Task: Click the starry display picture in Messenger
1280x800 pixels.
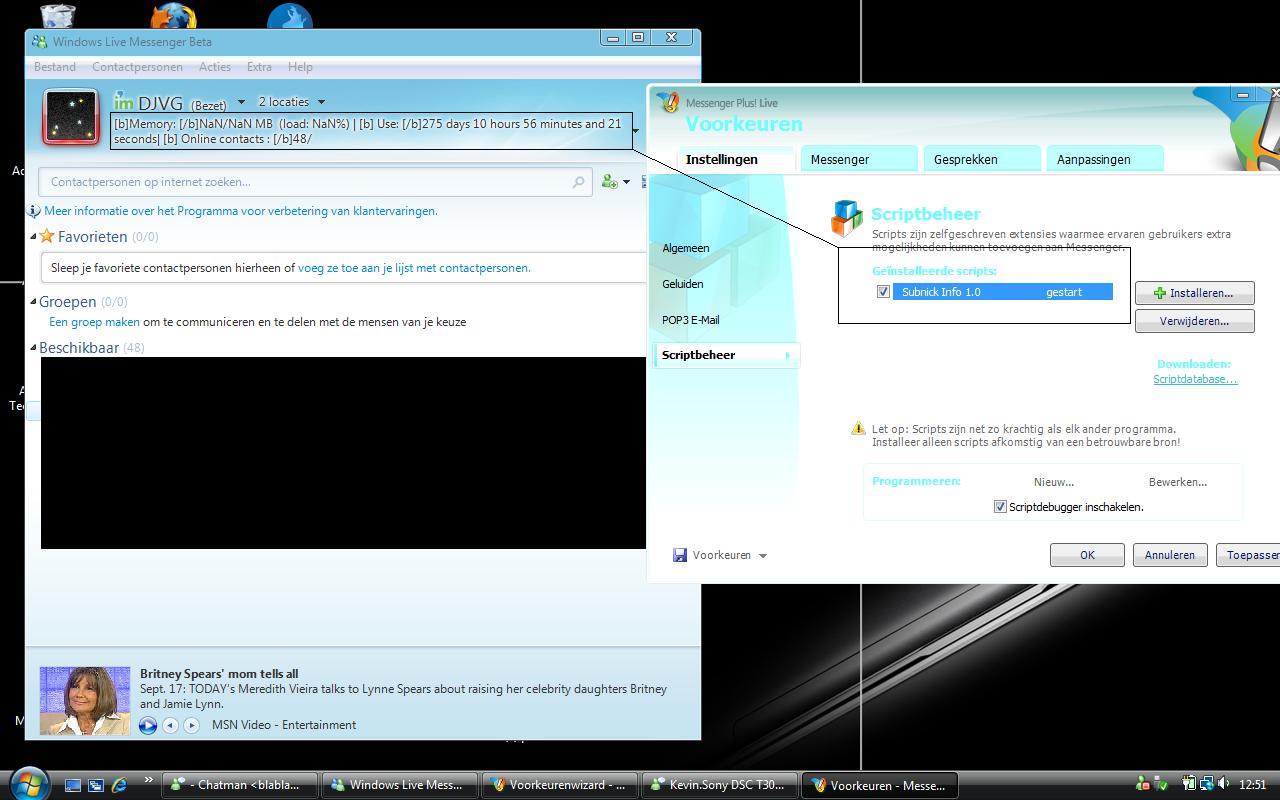Action: 70,117
